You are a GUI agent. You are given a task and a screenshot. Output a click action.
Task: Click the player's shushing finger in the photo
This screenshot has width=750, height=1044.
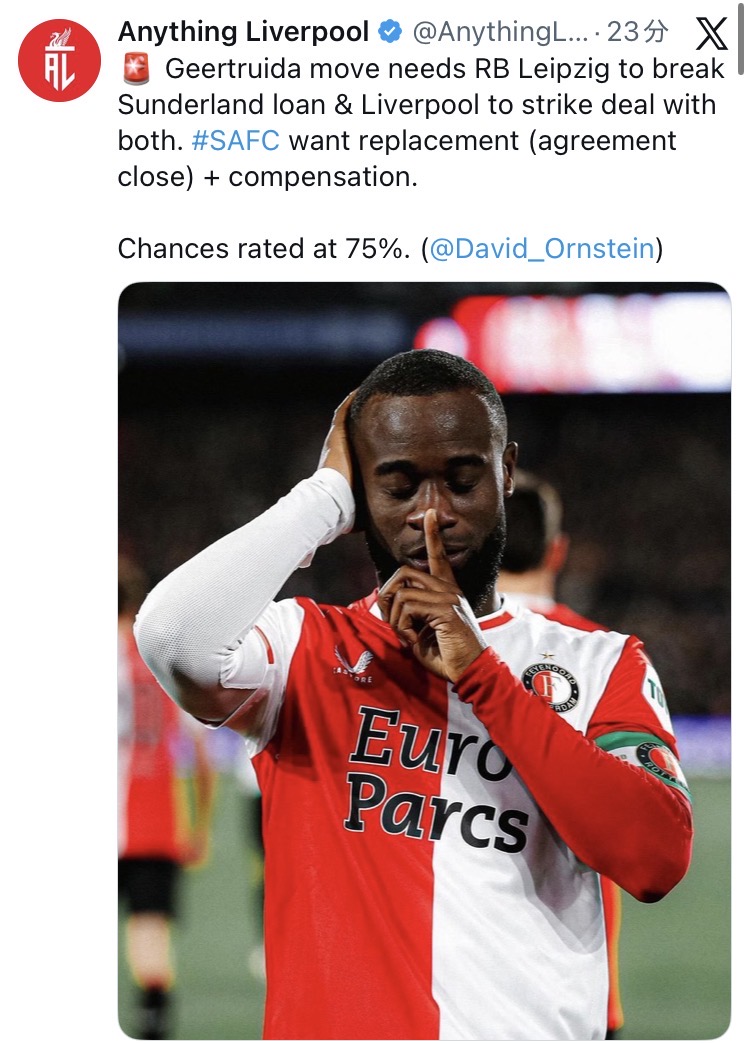click(436, 547)
